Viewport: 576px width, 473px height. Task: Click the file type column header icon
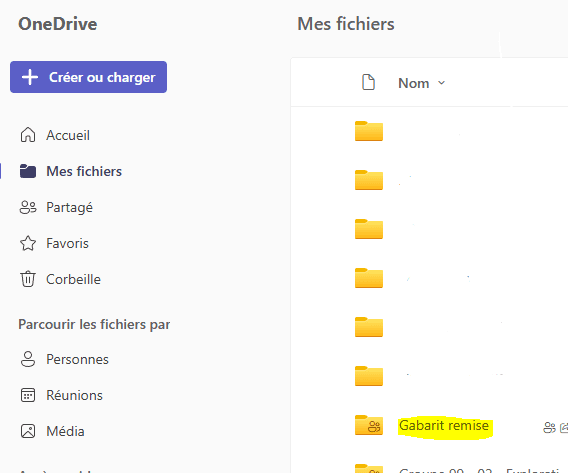(368, 82)
